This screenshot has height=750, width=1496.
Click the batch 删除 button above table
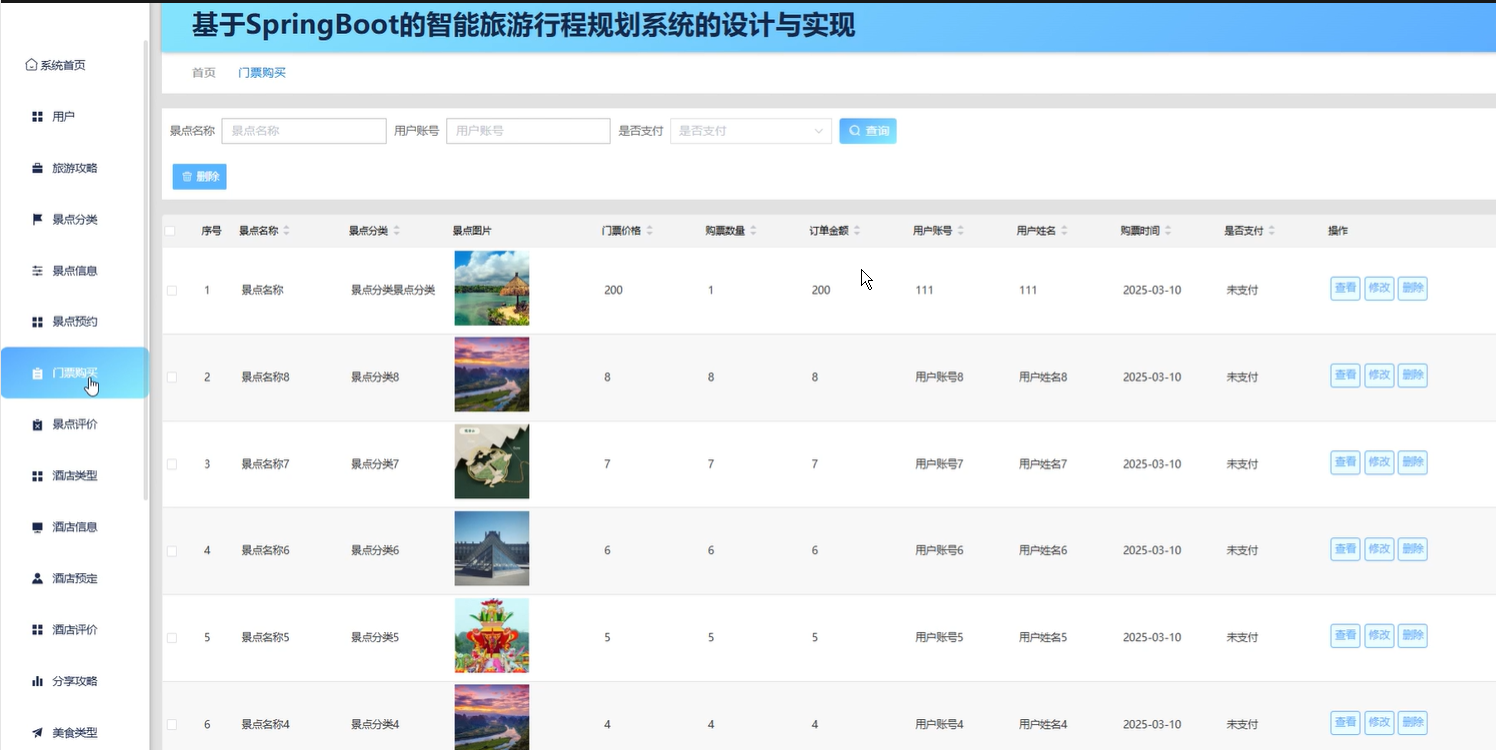200,177
